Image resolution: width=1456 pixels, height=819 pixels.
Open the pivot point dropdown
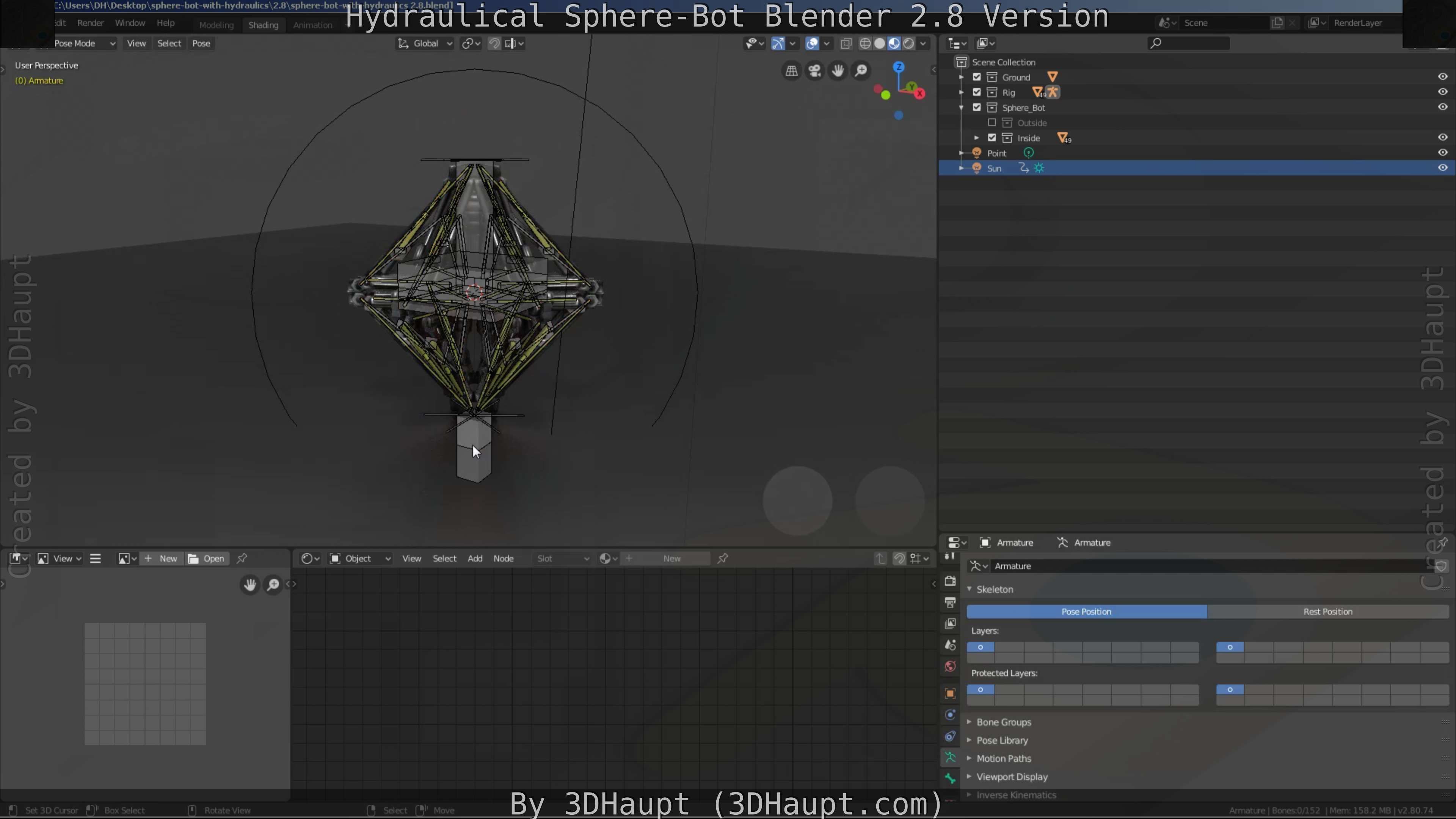(x=471, y=44)
